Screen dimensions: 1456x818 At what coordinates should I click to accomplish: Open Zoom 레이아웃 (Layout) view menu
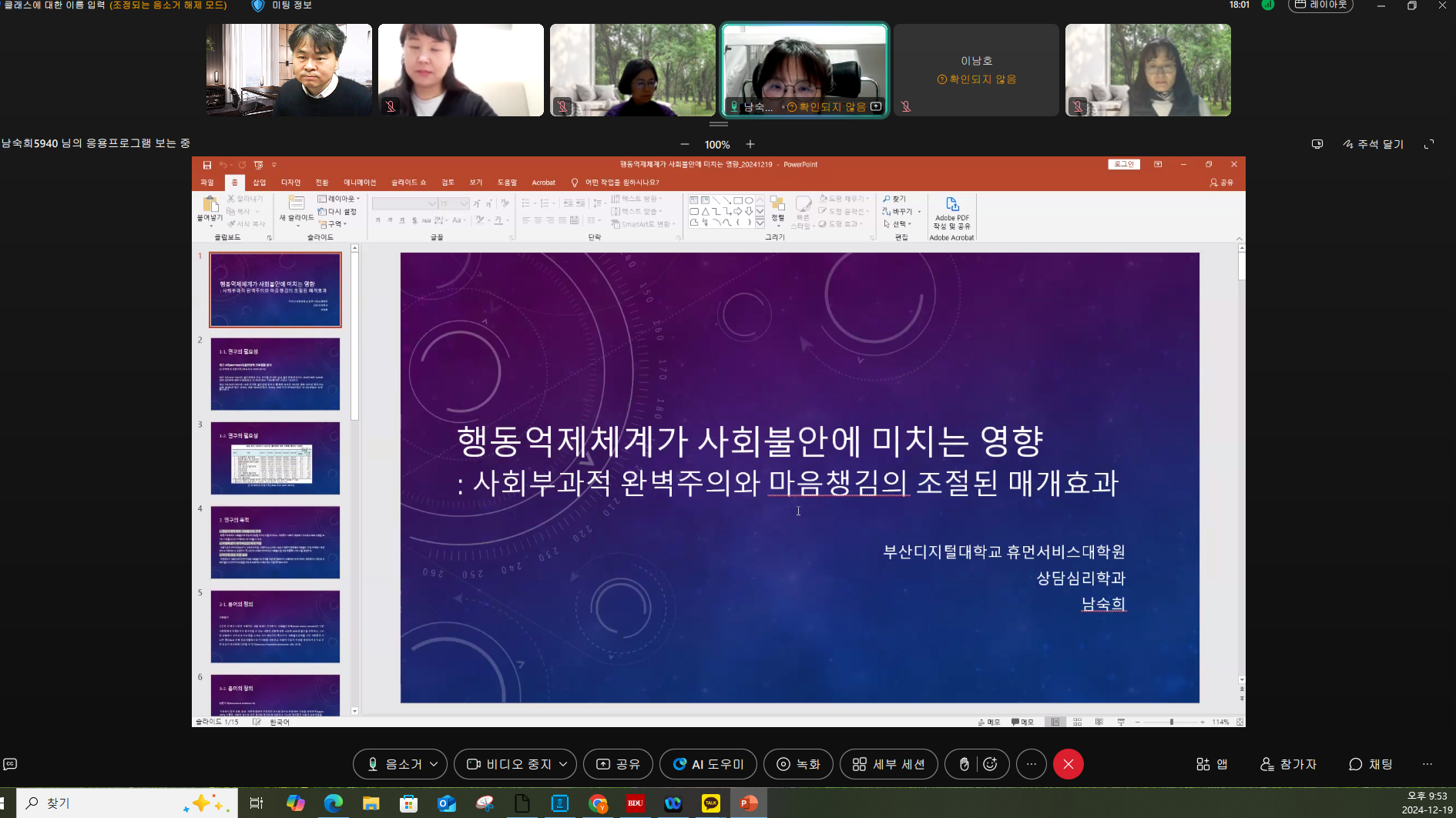[x=1320, y=5]
